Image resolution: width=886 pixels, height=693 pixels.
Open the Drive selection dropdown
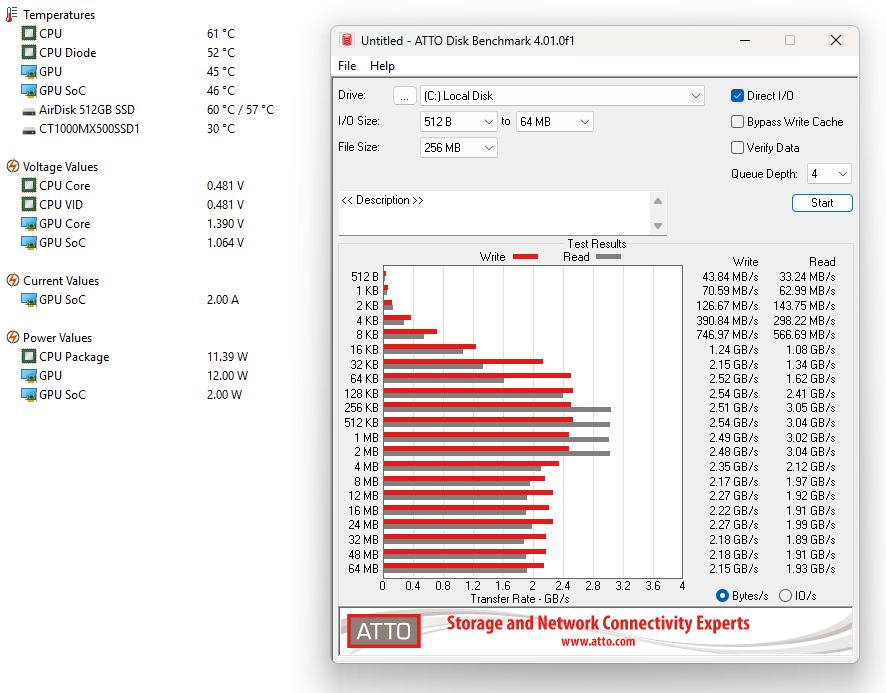tap(562, 96)
